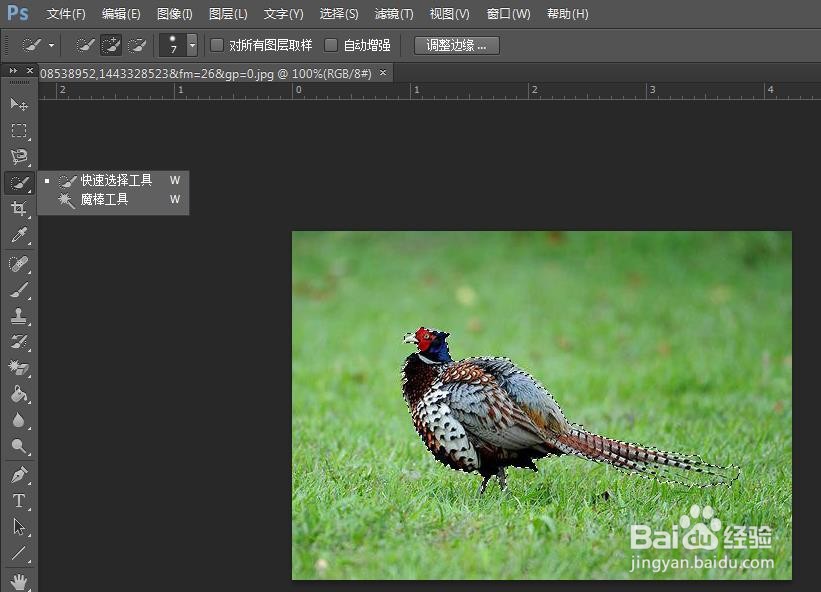The image size is (821, 592).
Task: Select the History Brush tool
Action: [19, 342]
